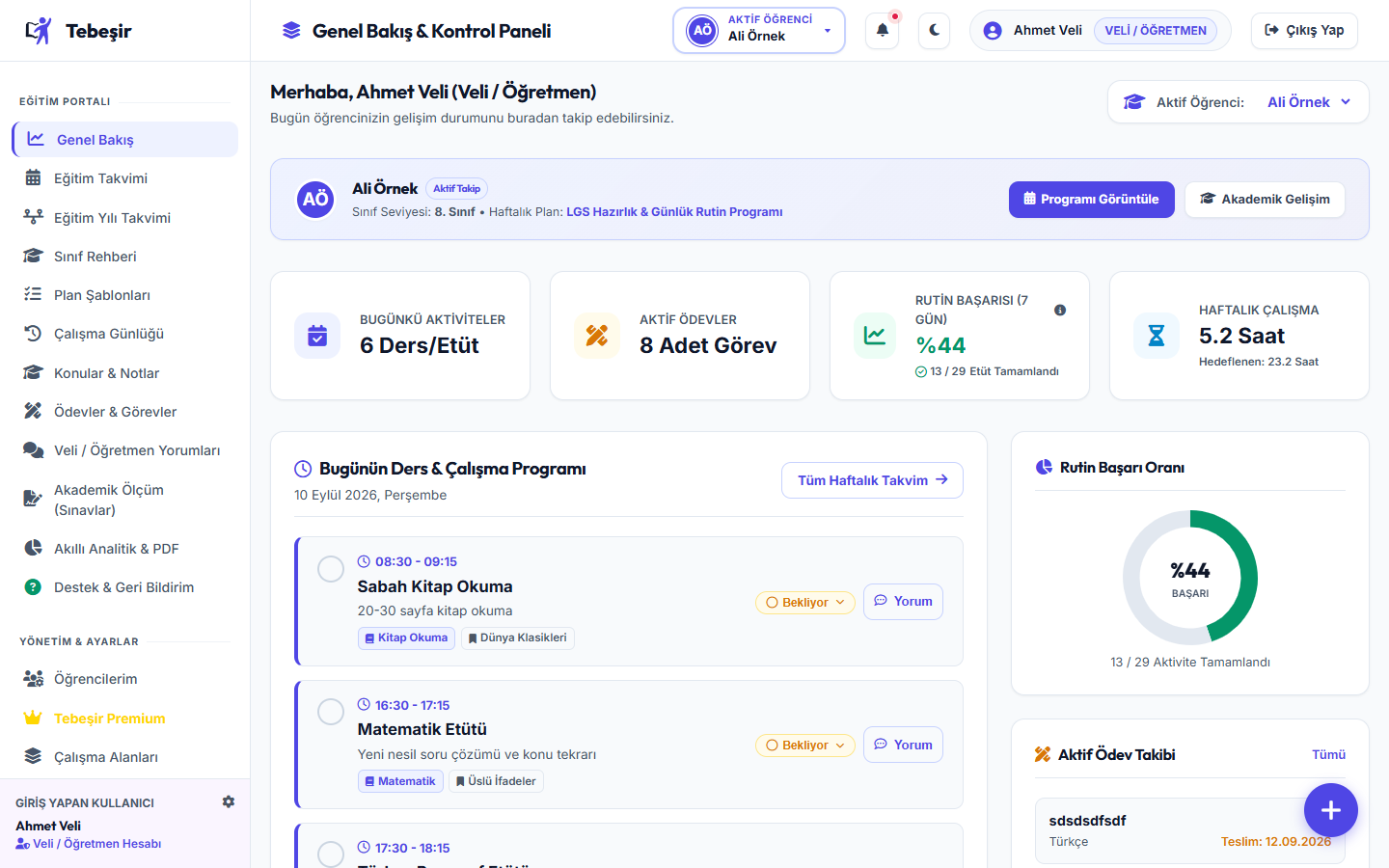Click the Kitap Okuma tag
This screenshot has width=1389, height=868.
pos(406,638)
